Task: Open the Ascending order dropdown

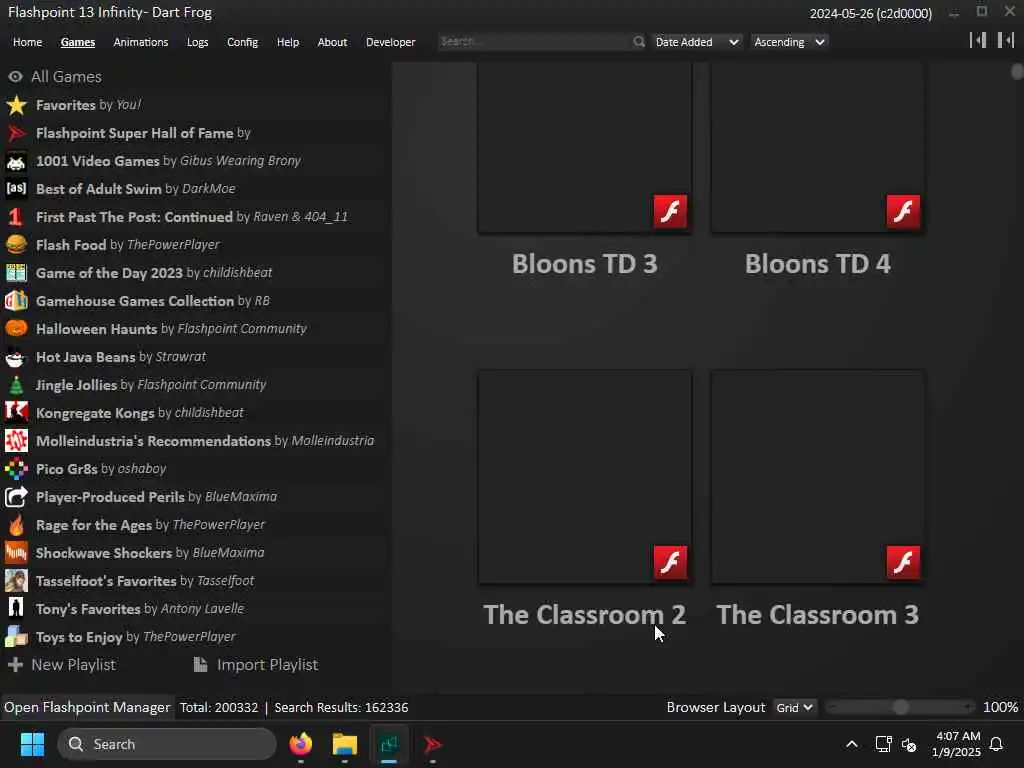Action: click(x=789, y=42)
